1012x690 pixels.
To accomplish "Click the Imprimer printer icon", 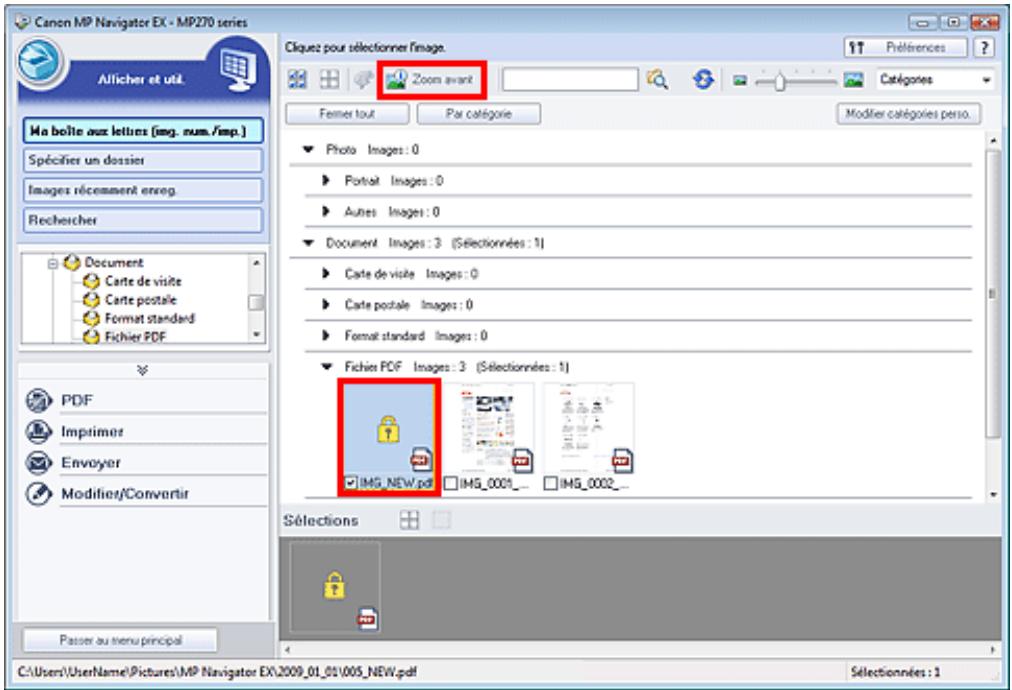I will point(39,431).
